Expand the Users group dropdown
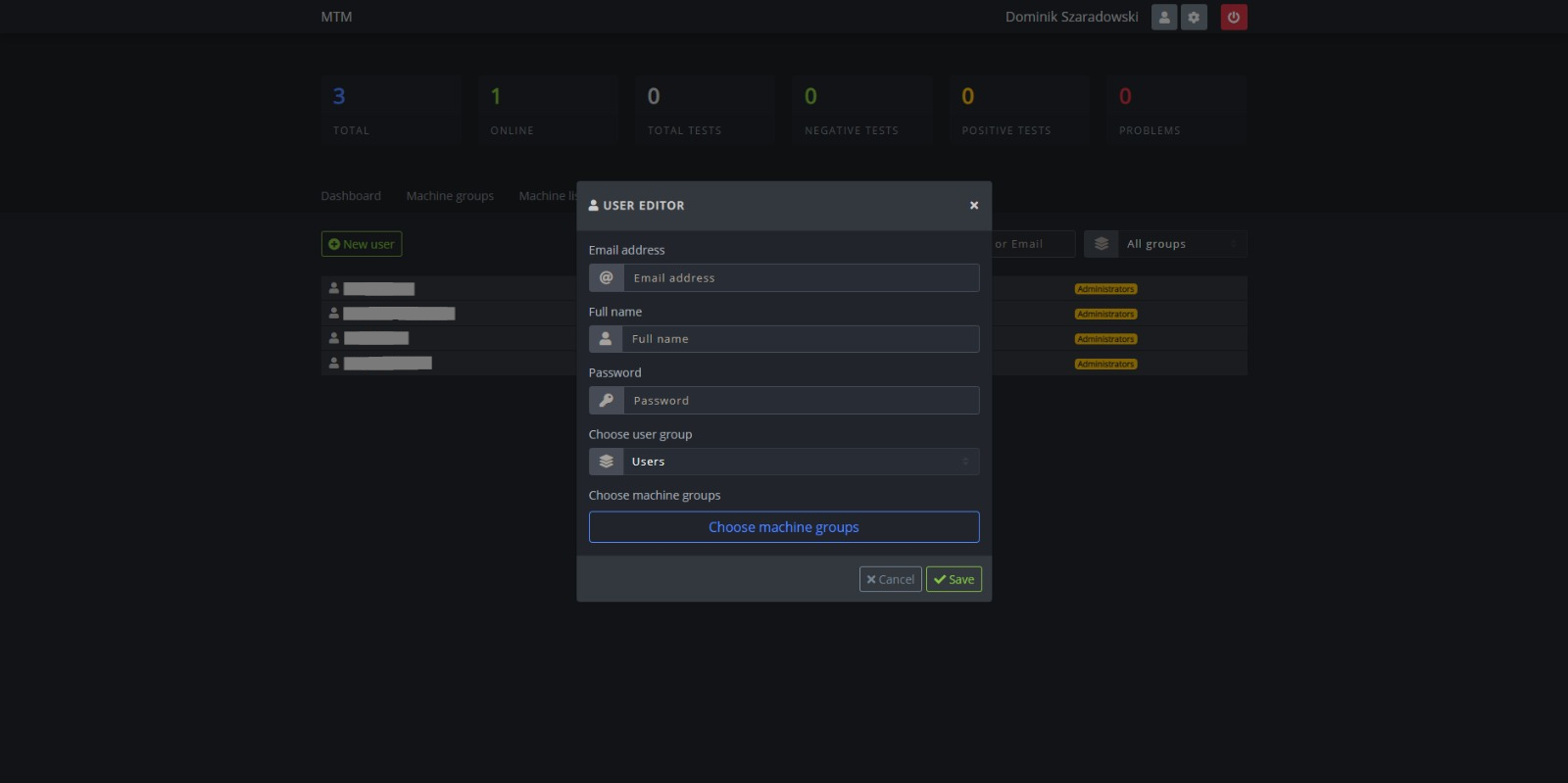Viewport: 1568px width, 783px height. point(800,462)
